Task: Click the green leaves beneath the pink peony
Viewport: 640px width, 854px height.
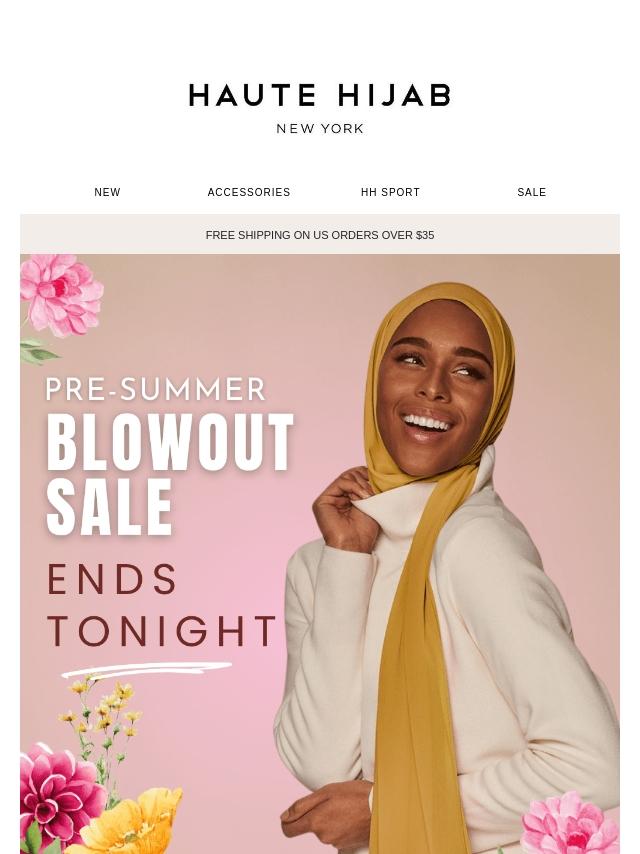Action: coord(39,351)
